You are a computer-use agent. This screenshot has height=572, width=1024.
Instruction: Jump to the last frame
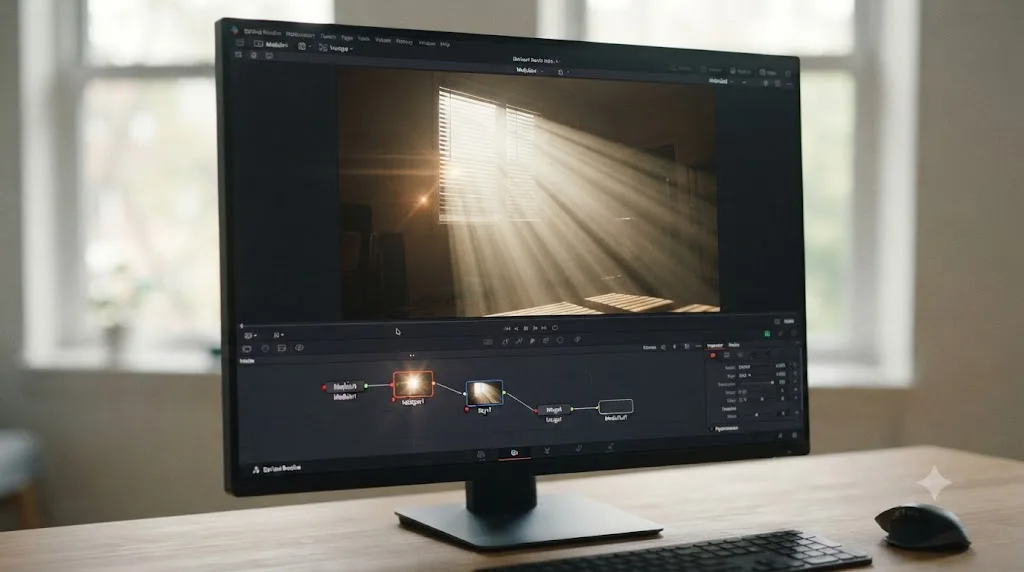pos(544,328)
